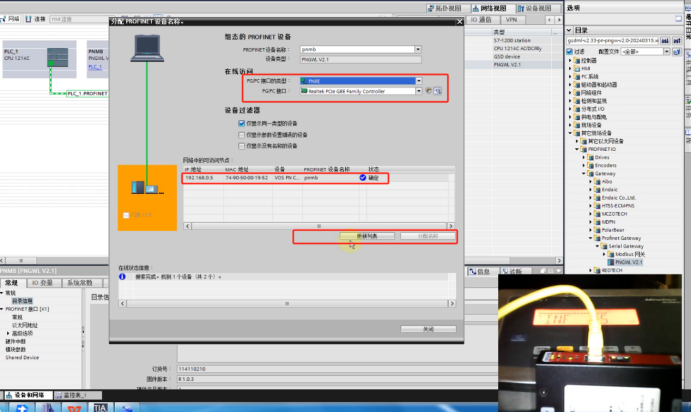Screen dimensions: 692x413
Task: Click the status checkmark icon in the device row
Action: coord(363,178)
